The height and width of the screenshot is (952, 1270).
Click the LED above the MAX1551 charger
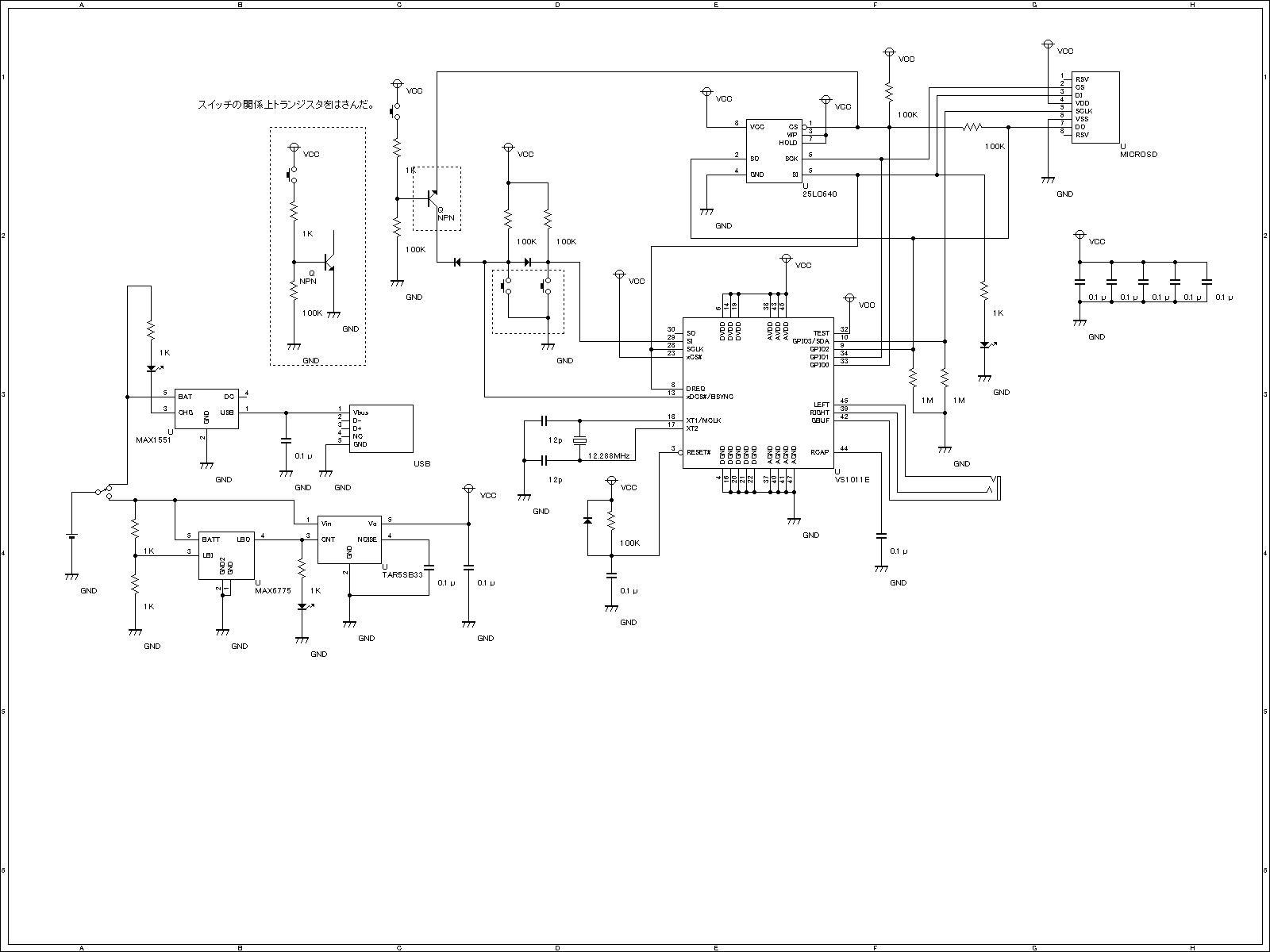coord(151,369)
